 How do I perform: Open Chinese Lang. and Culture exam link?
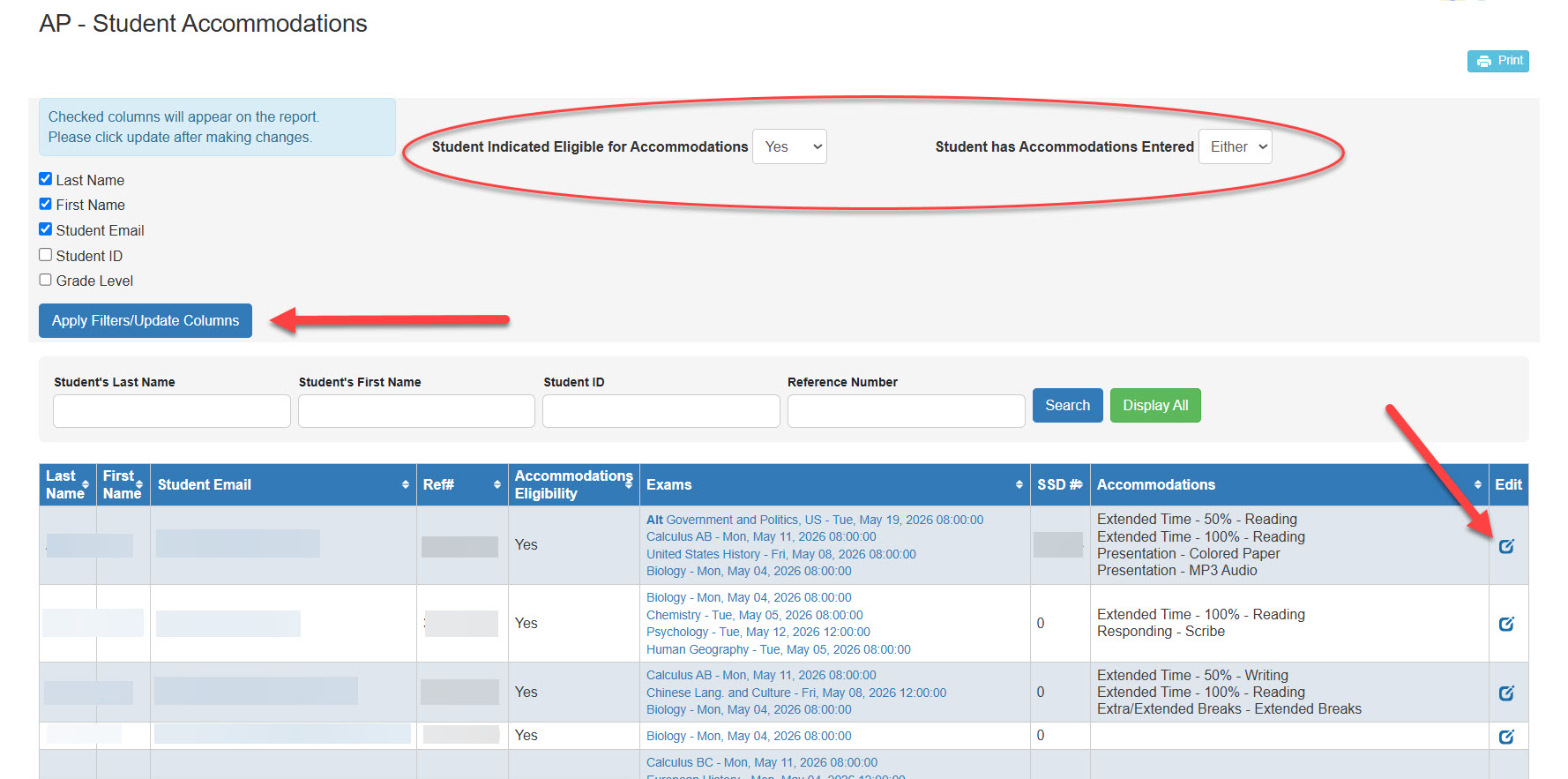(796, 693)
